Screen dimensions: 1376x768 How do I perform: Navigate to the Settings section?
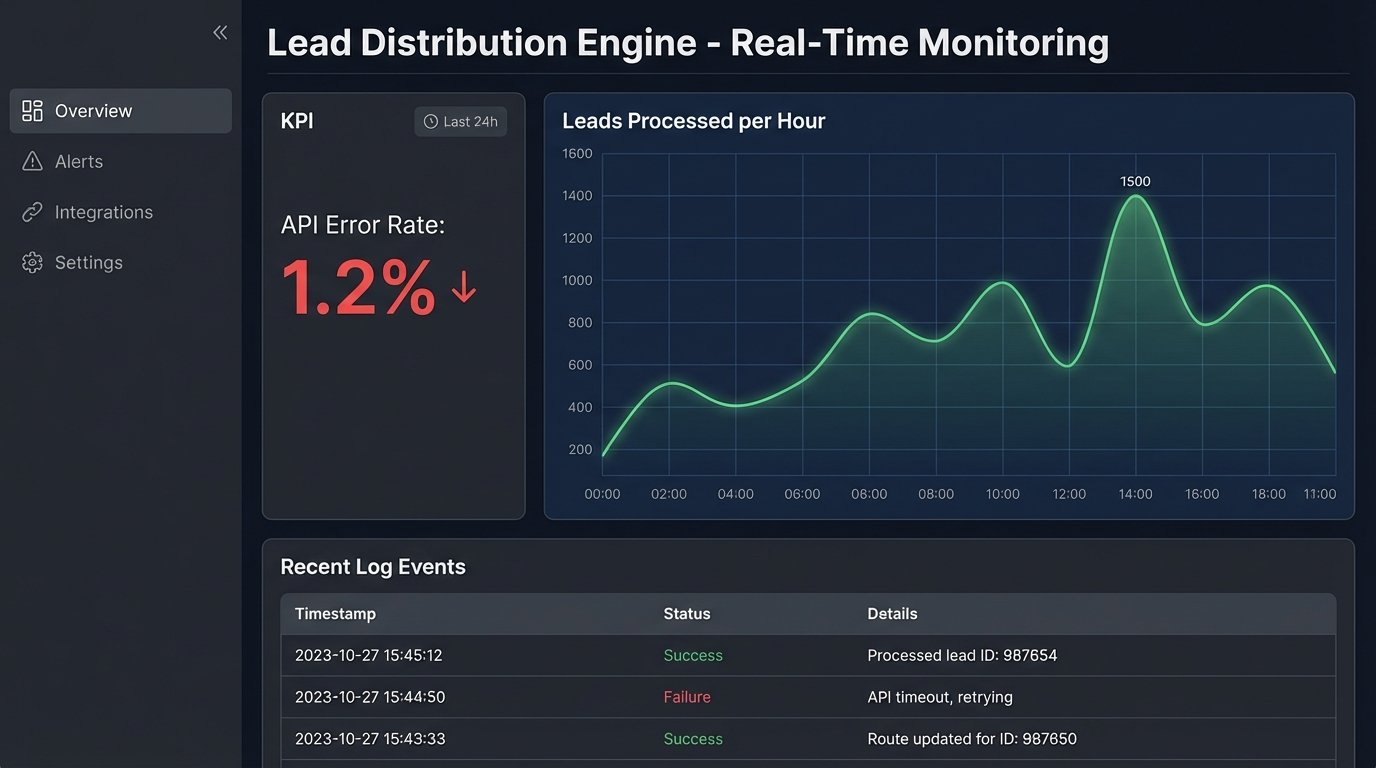[89, 262]
